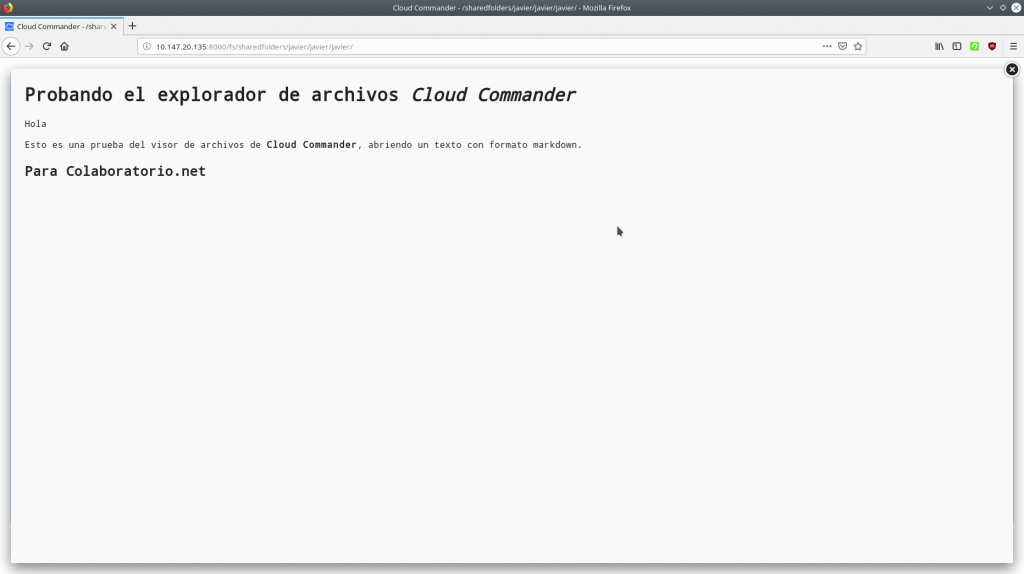Image resolution: width=1024 pixels, height=574 pixels.
Task: Save page to Pocket
Action: coord(842,46)
